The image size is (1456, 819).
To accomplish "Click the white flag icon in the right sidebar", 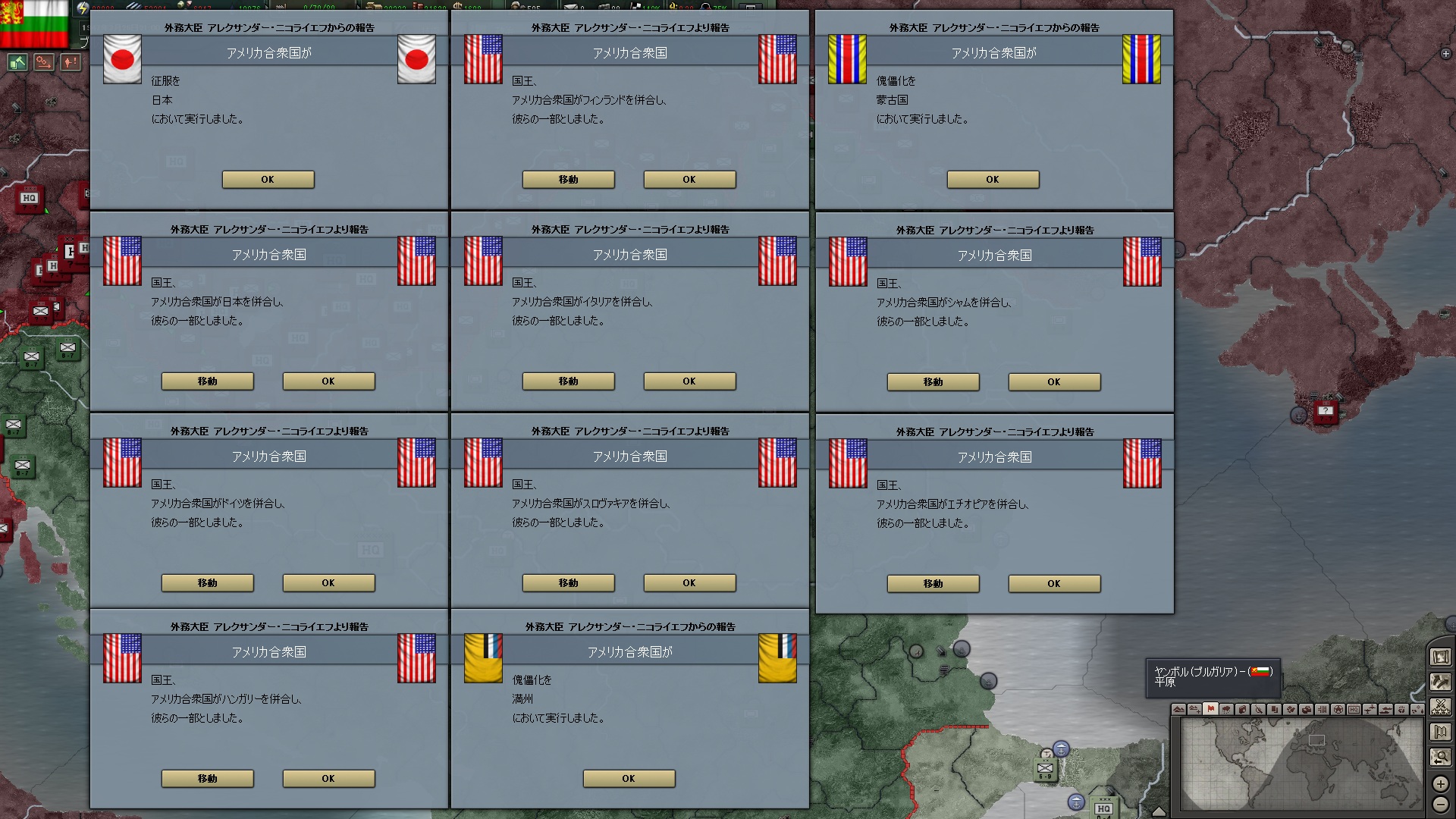I will point(1440,732).
